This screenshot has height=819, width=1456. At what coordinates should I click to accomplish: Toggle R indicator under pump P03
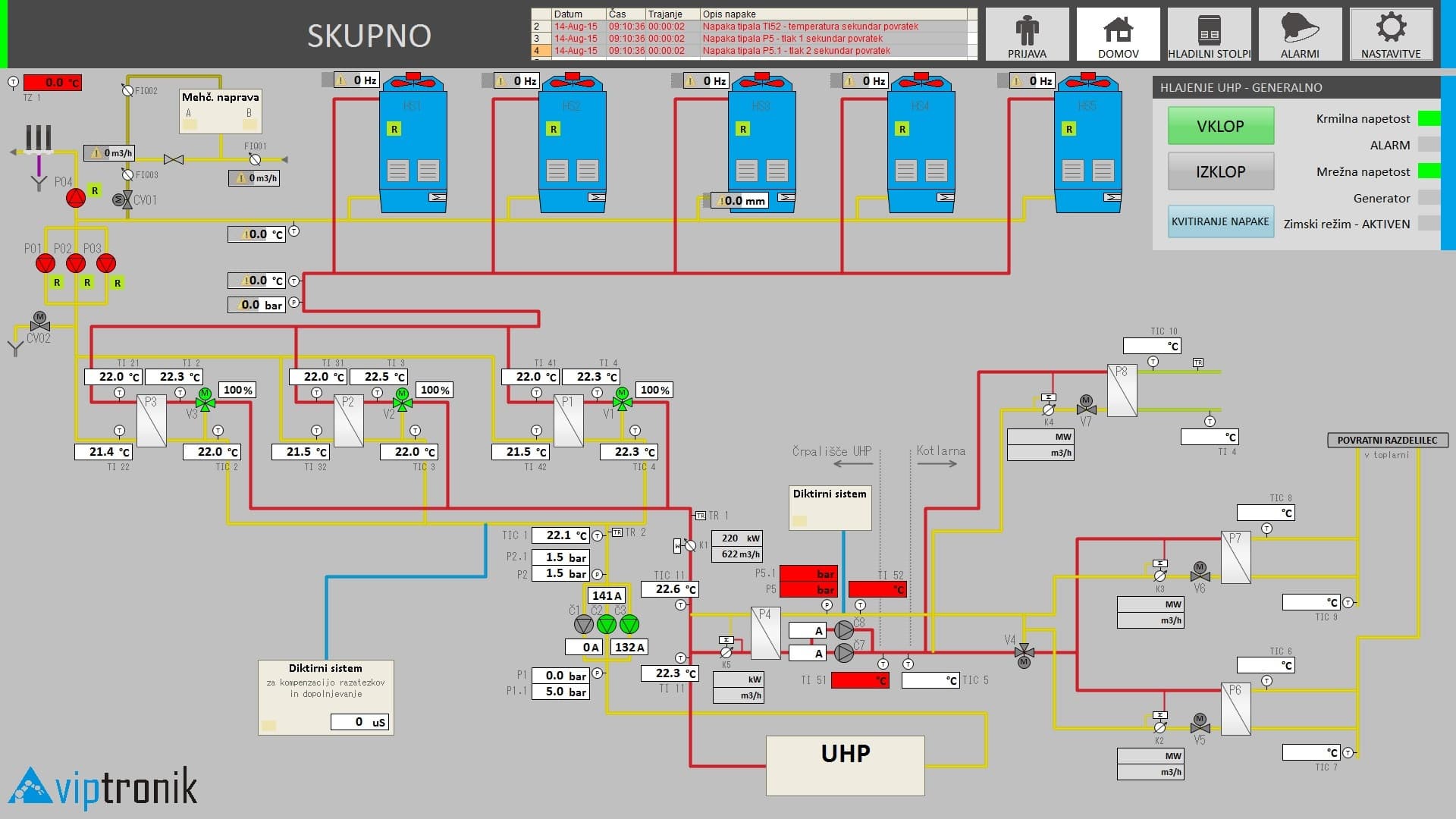118,283
